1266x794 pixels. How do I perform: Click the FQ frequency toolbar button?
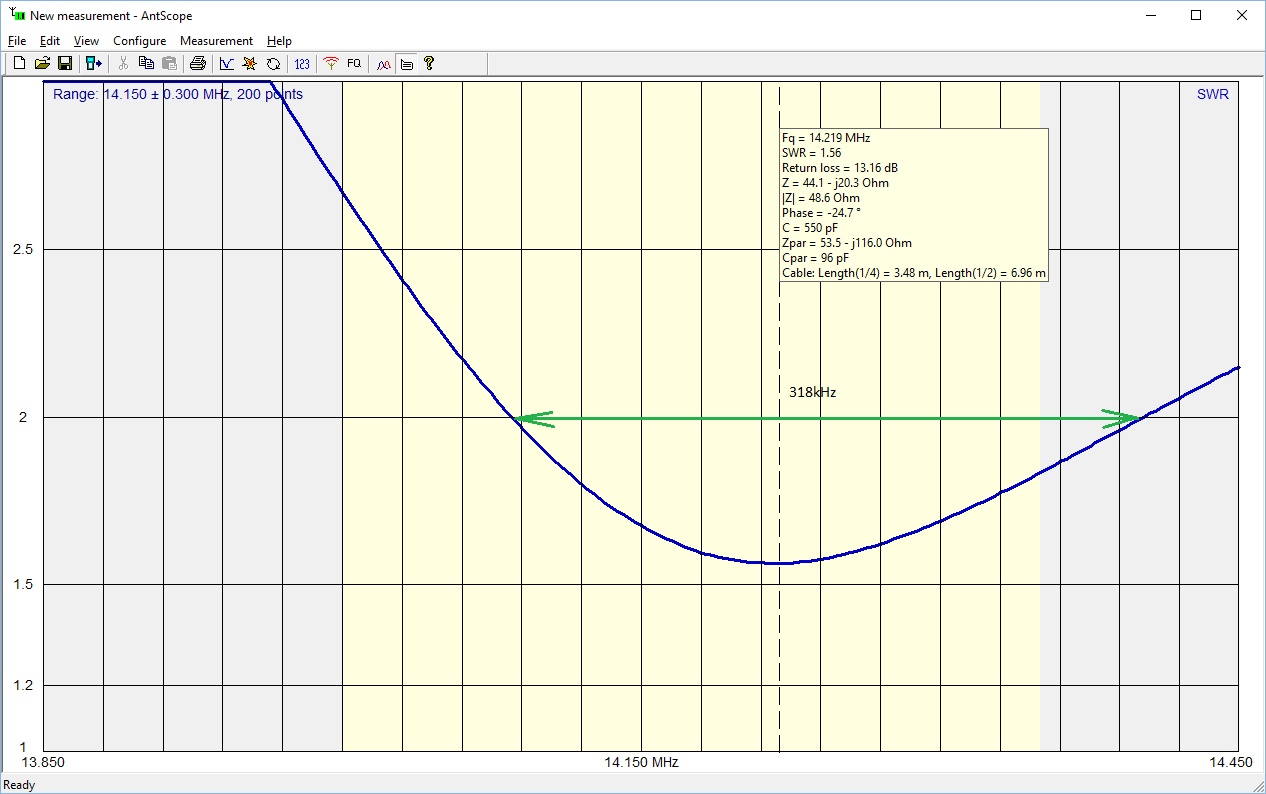coord(354,64)
